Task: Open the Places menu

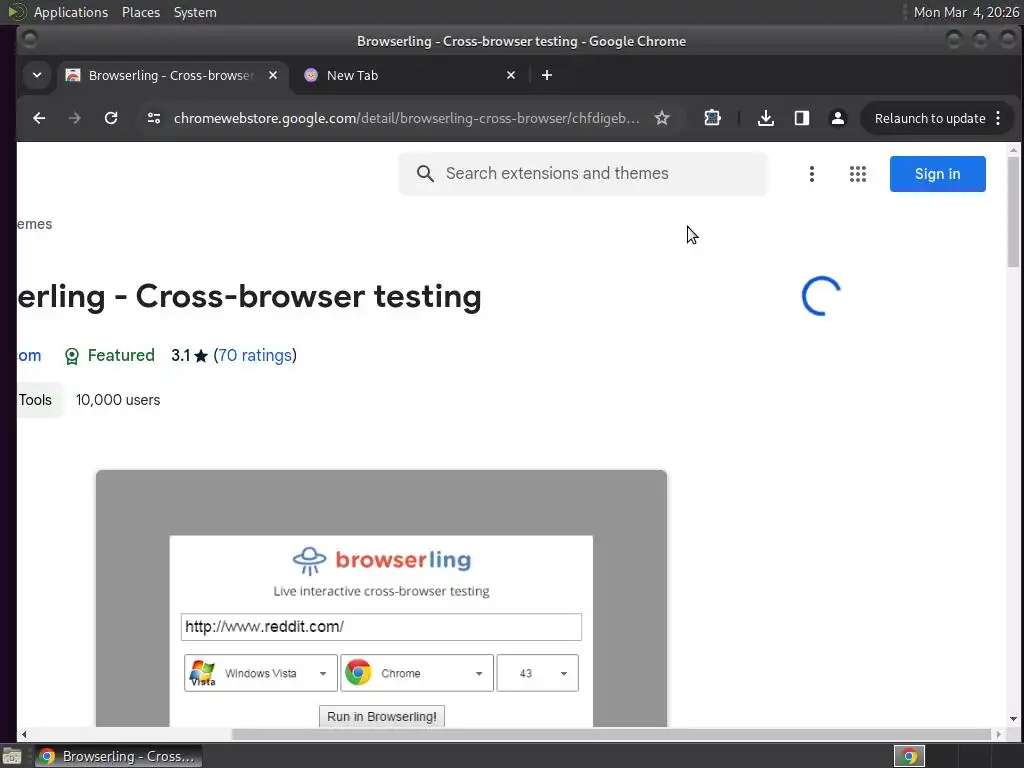Action: pyautogui.click(x=141, y=12)
